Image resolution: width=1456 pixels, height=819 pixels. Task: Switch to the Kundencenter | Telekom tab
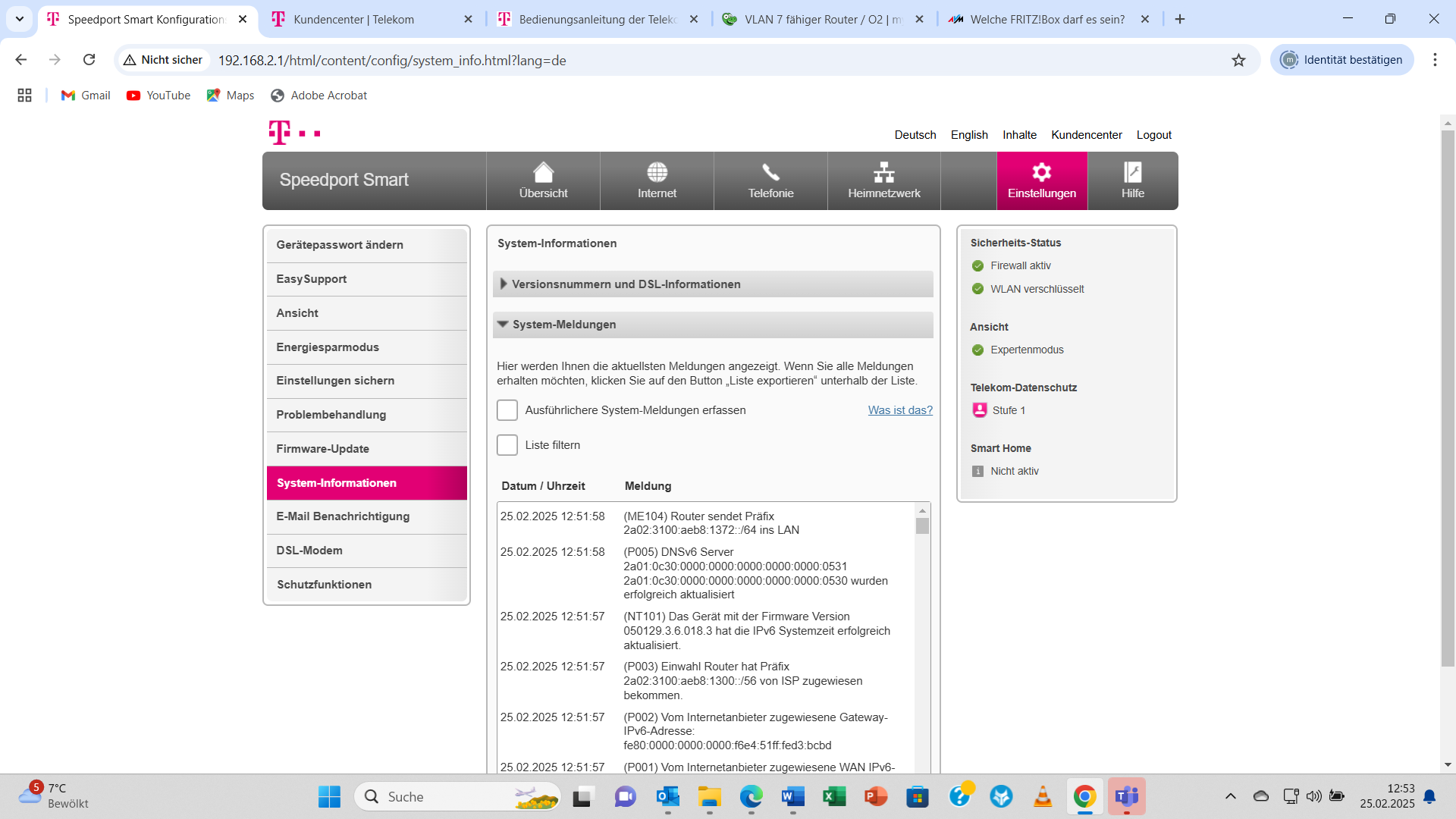tap(372, 20)
